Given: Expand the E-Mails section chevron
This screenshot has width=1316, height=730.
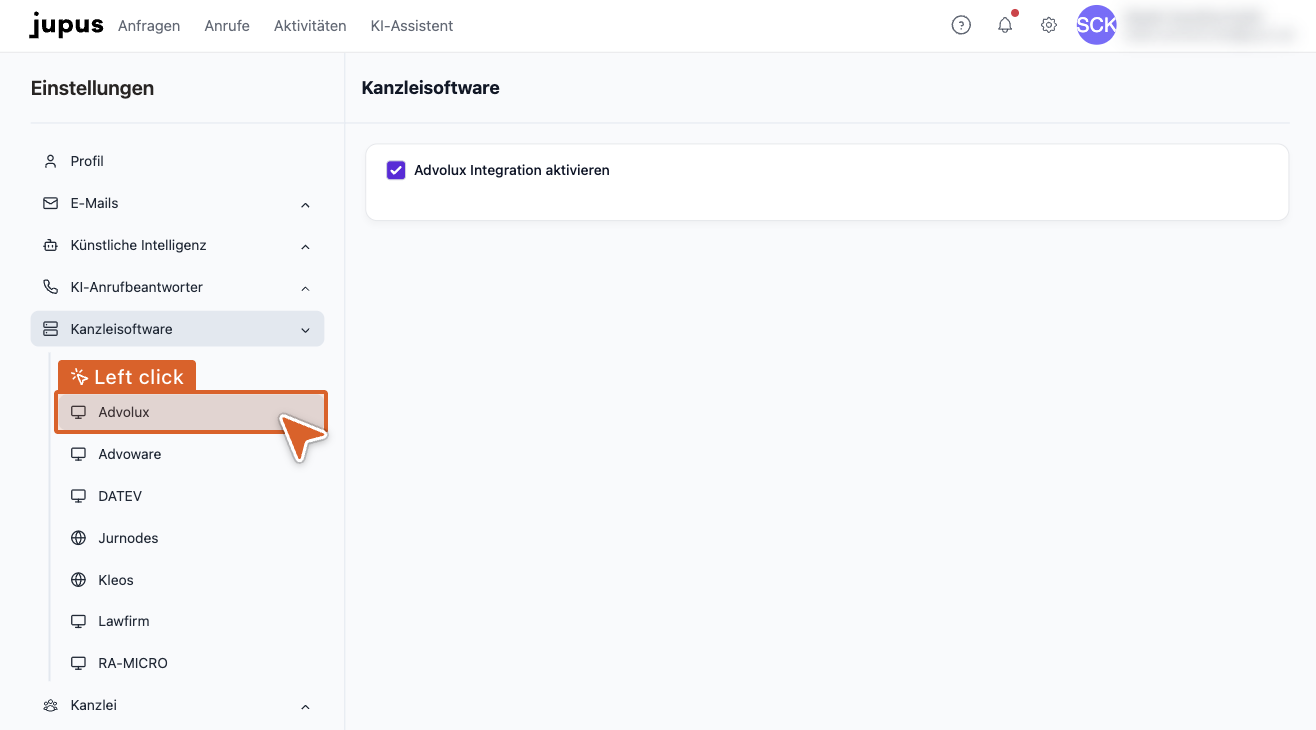Looking at the screenshot, I should tap(305, 205).
